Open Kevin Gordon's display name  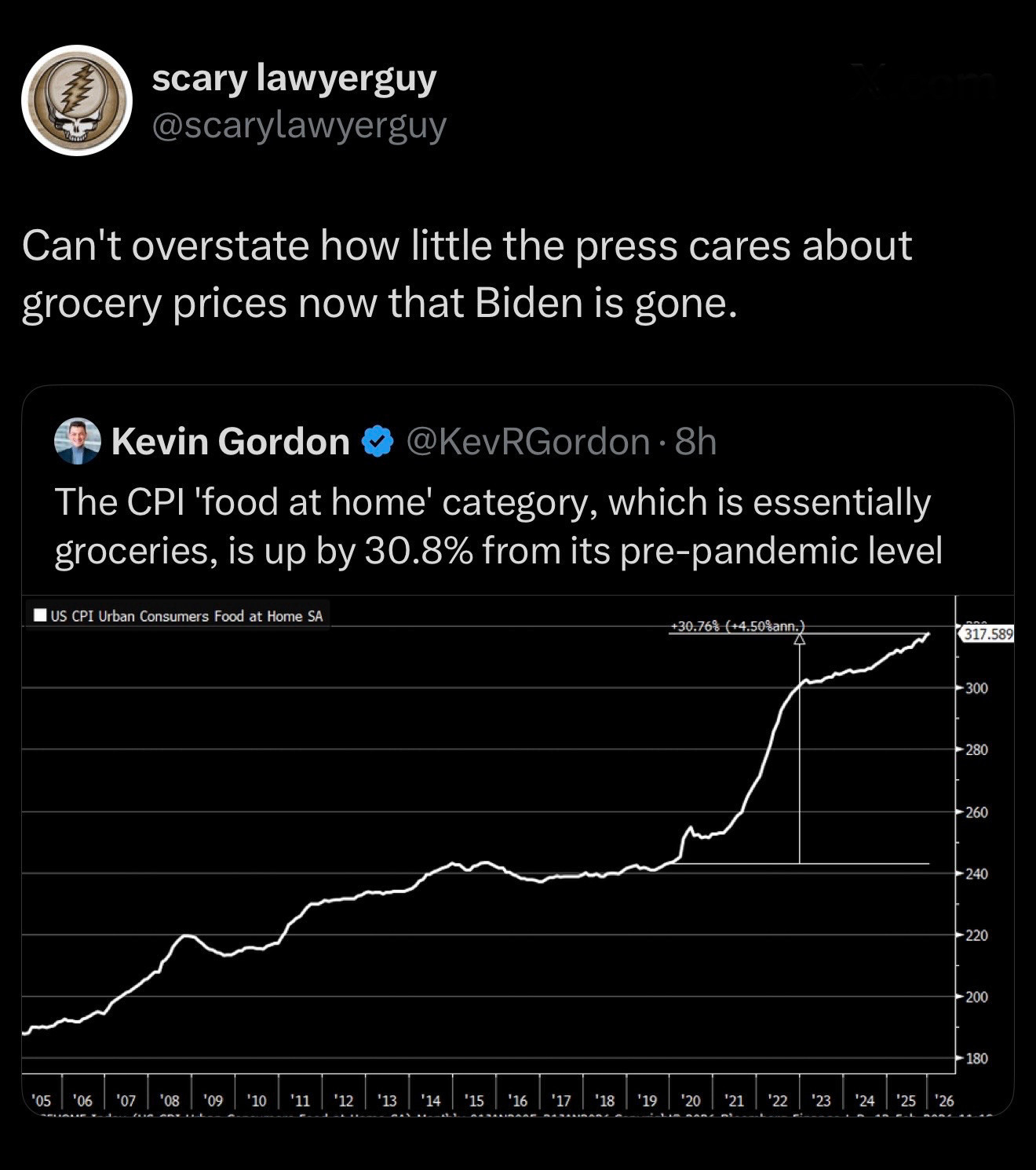[230, 441]
